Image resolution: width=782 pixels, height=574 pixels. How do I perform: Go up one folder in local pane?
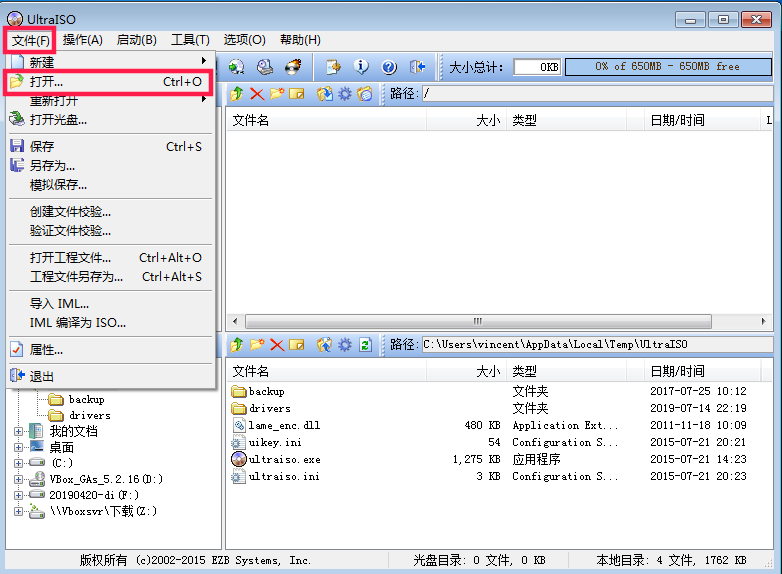coord(237,345)
